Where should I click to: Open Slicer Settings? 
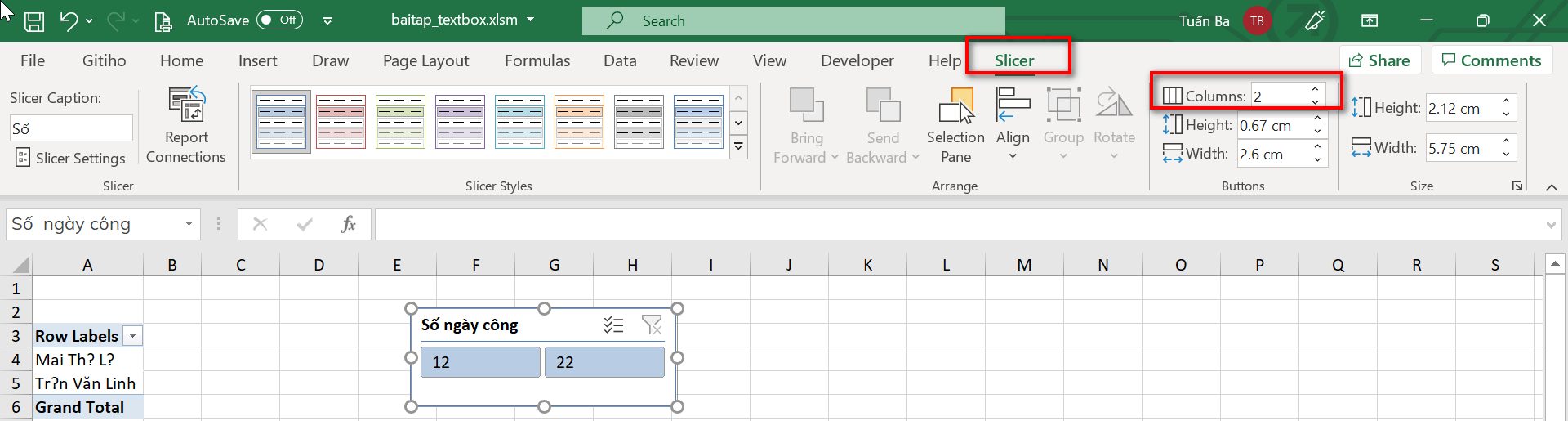pos(70,158)
